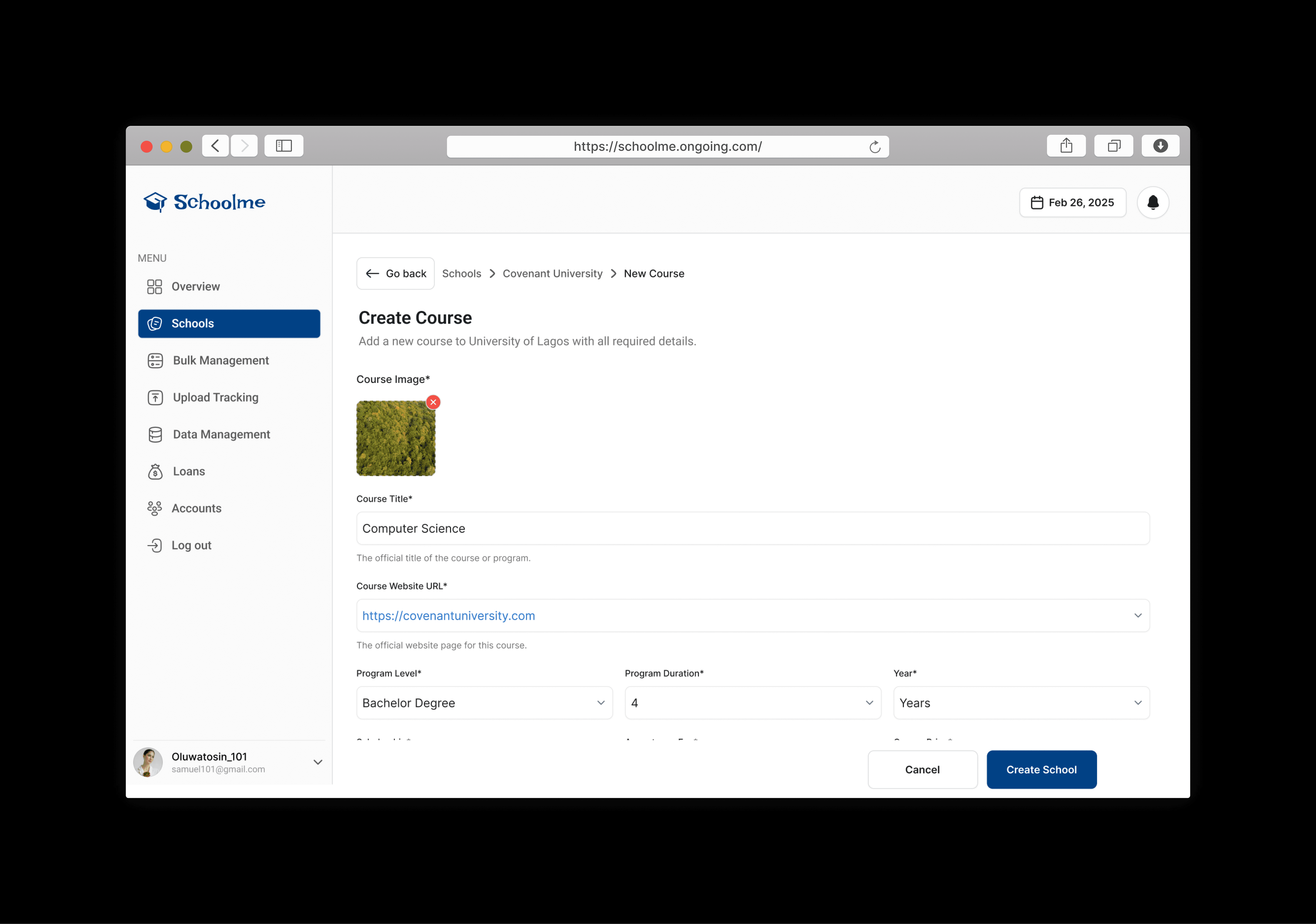
Task: Log out of Schoolme
Action: click(229, 545)
